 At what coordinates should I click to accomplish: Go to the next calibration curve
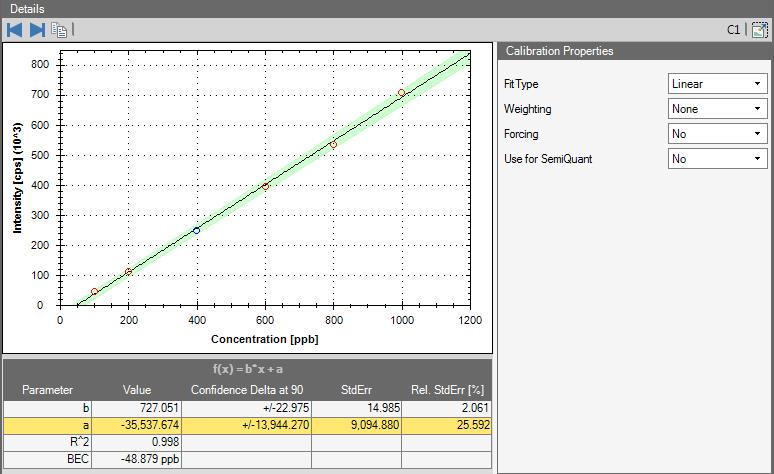pyautogui.click(x=37, y=30)
